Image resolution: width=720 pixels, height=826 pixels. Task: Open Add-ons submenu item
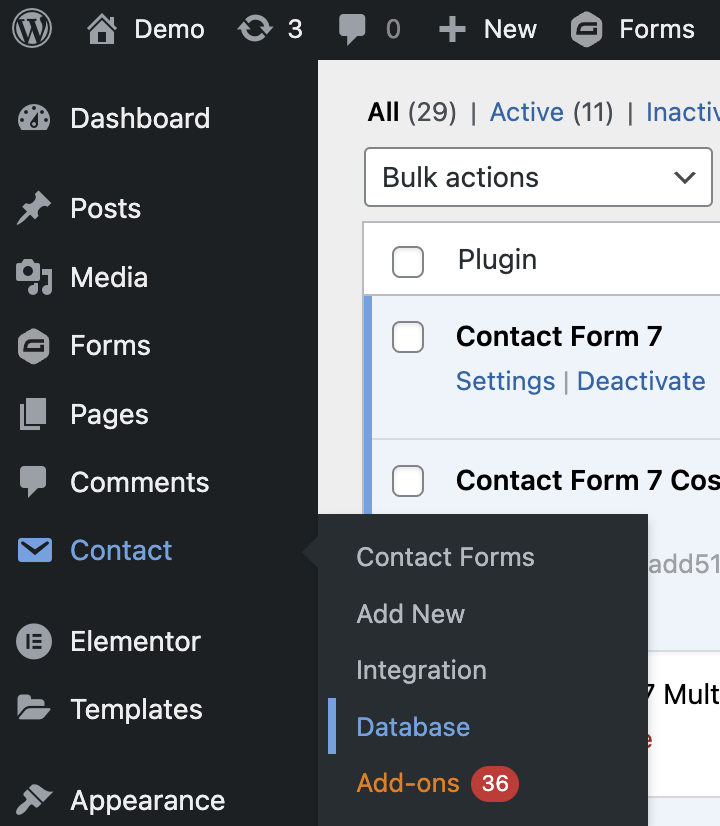point(408,783)
